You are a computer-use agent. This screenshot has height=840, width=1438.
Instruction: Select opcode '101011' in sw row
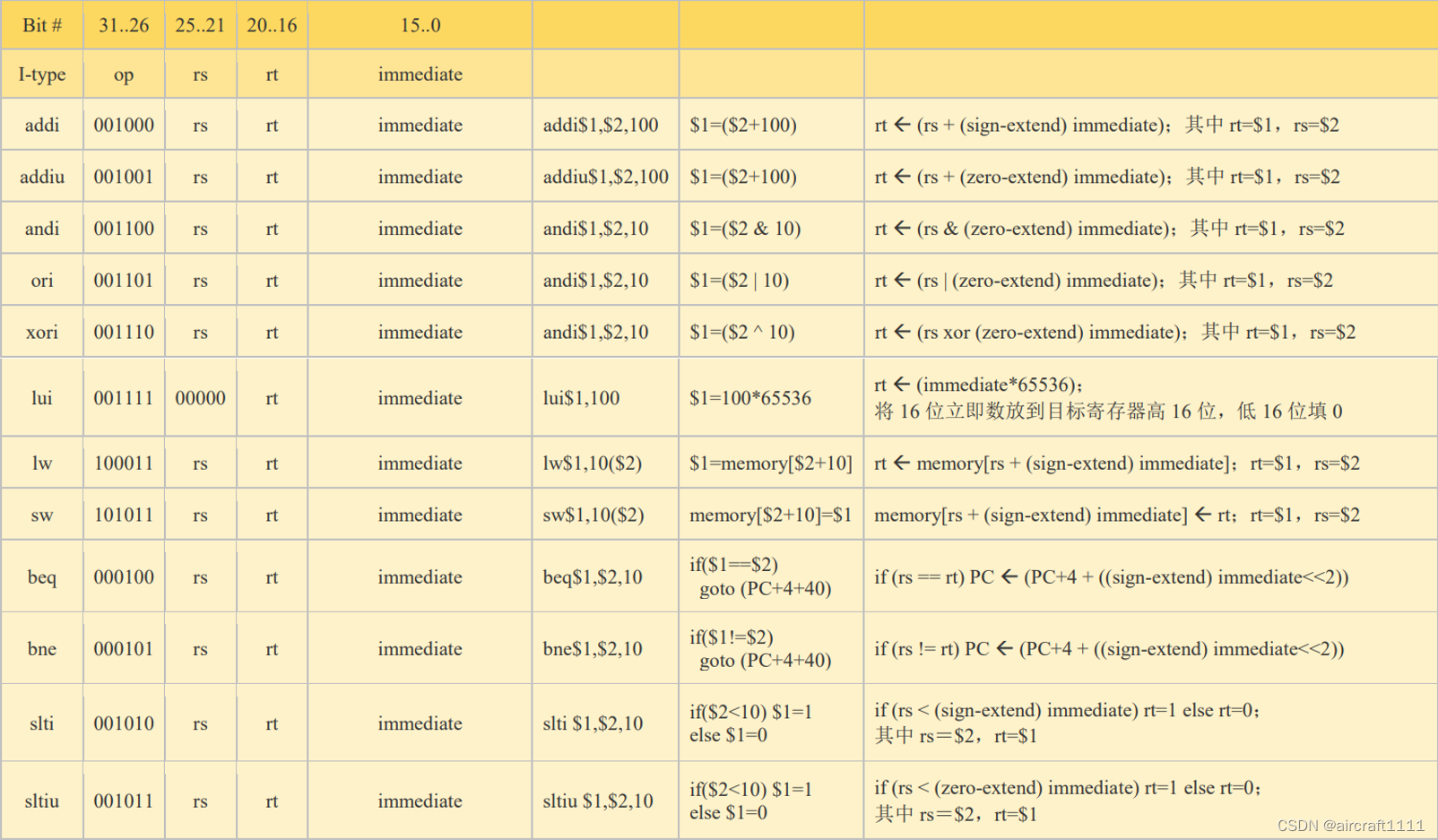point(124,515)
